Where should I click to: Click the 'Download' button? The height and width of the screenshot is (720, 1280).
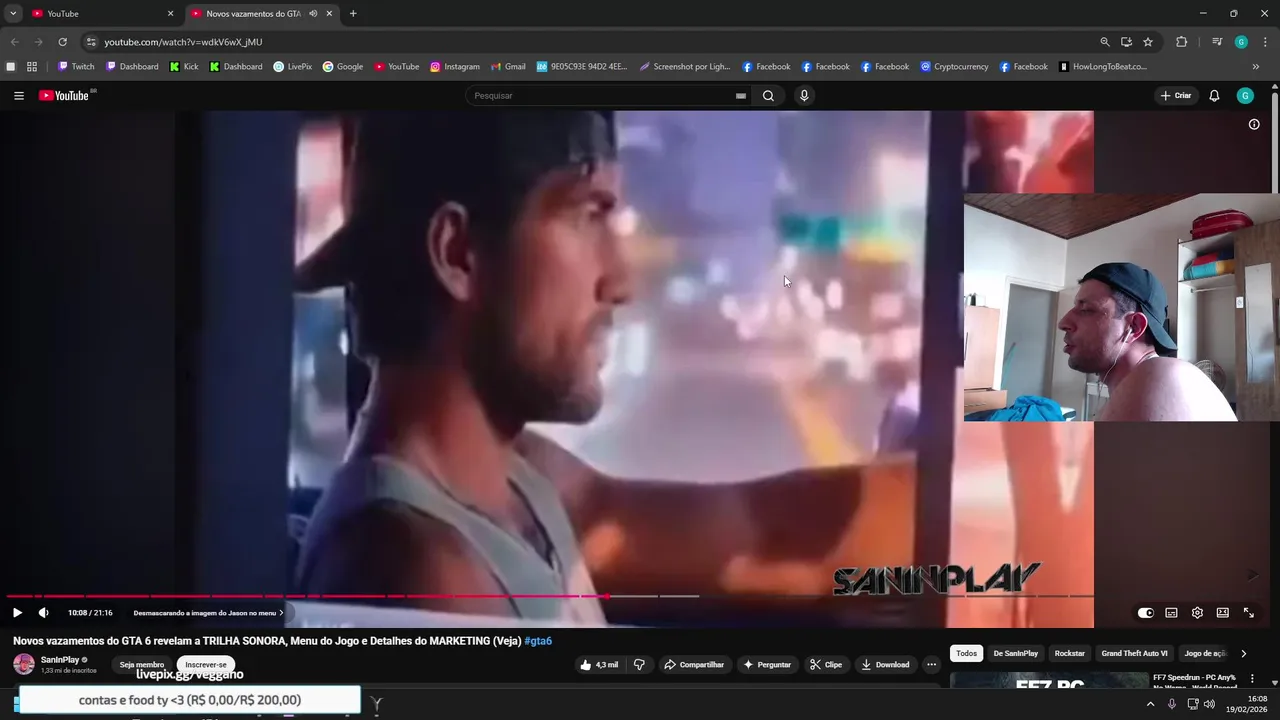click(885, 665)
